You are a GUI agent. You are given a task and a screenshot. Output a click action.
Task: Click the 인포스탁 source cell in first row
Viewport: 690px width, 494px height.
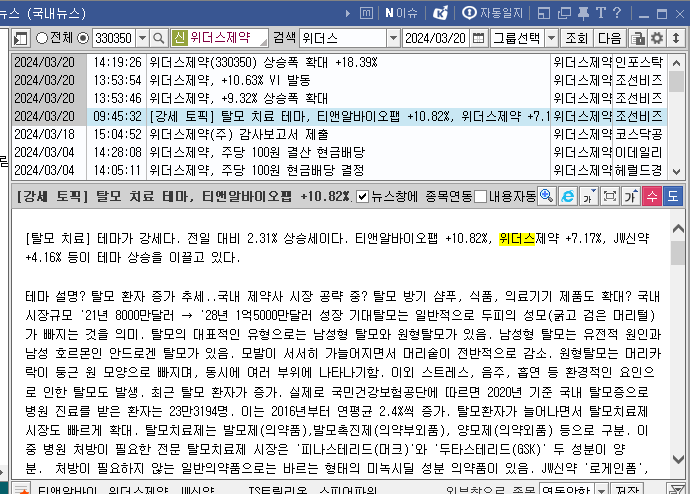point(639,62)
